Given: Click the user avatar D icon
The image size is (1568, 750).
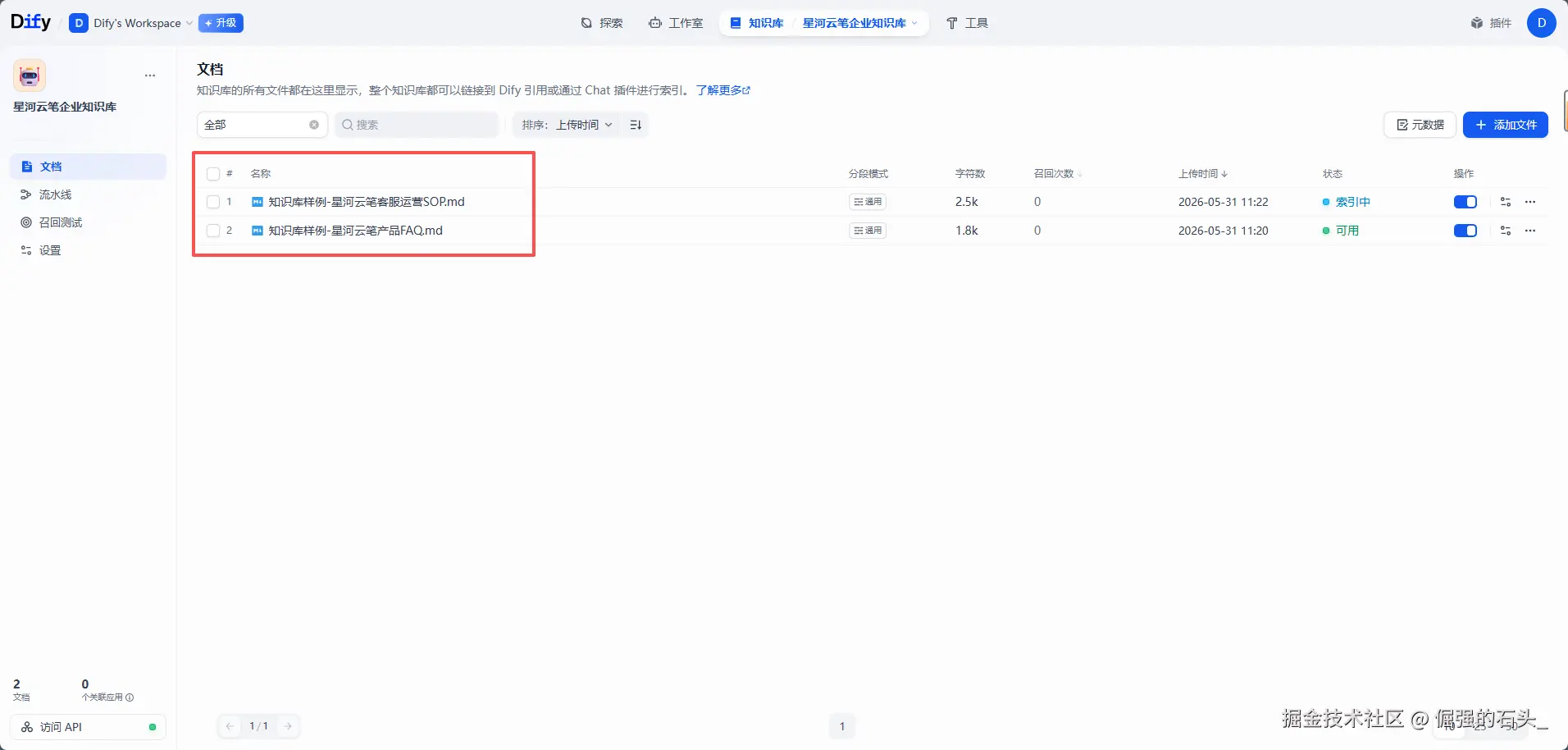Looking at the screenshot, I should click(x=1542, y=23).
